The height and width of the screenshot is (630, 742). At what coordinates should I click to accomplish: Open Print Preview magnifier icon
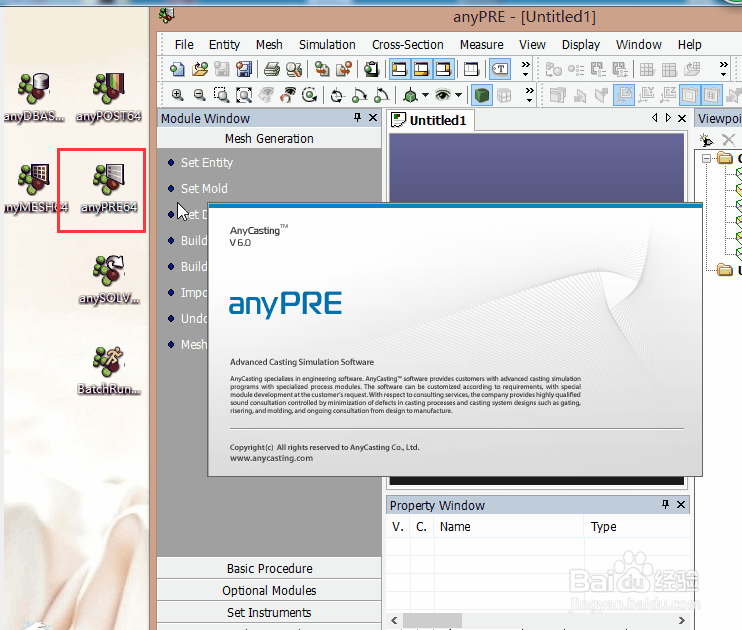294,70
